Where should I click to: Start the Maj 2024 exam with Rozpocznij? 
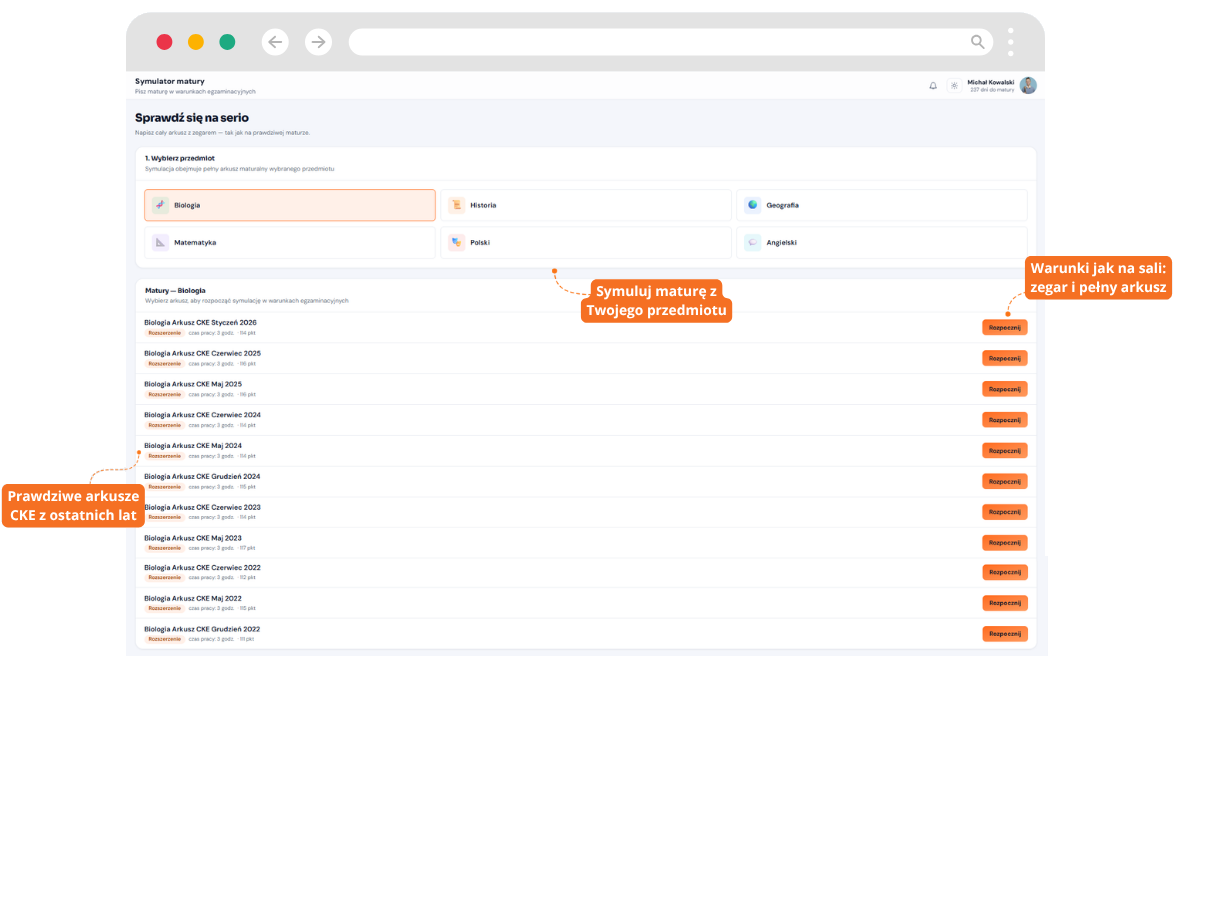click(x=1004, y=450)
